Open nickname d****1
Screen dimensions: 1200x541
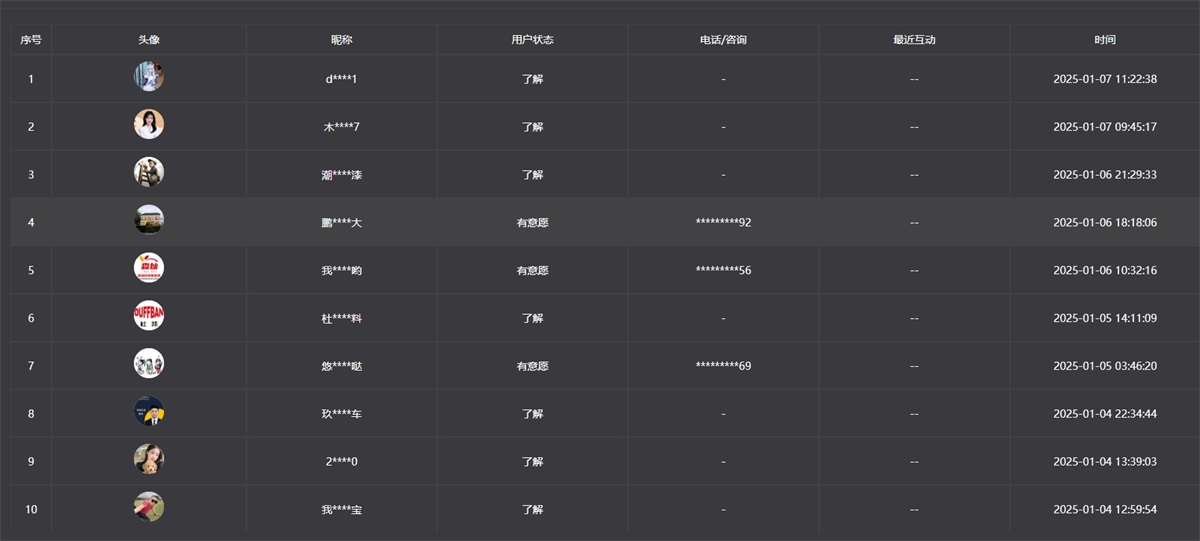[x=342, y=79]
